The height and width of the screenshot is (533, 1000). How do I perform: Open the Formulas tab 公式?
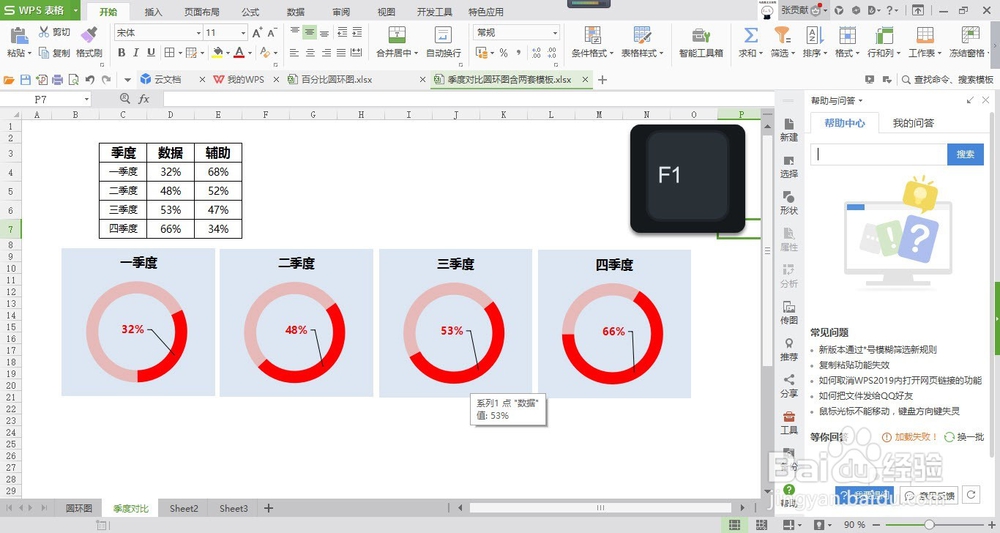click(x=250, y=11)
